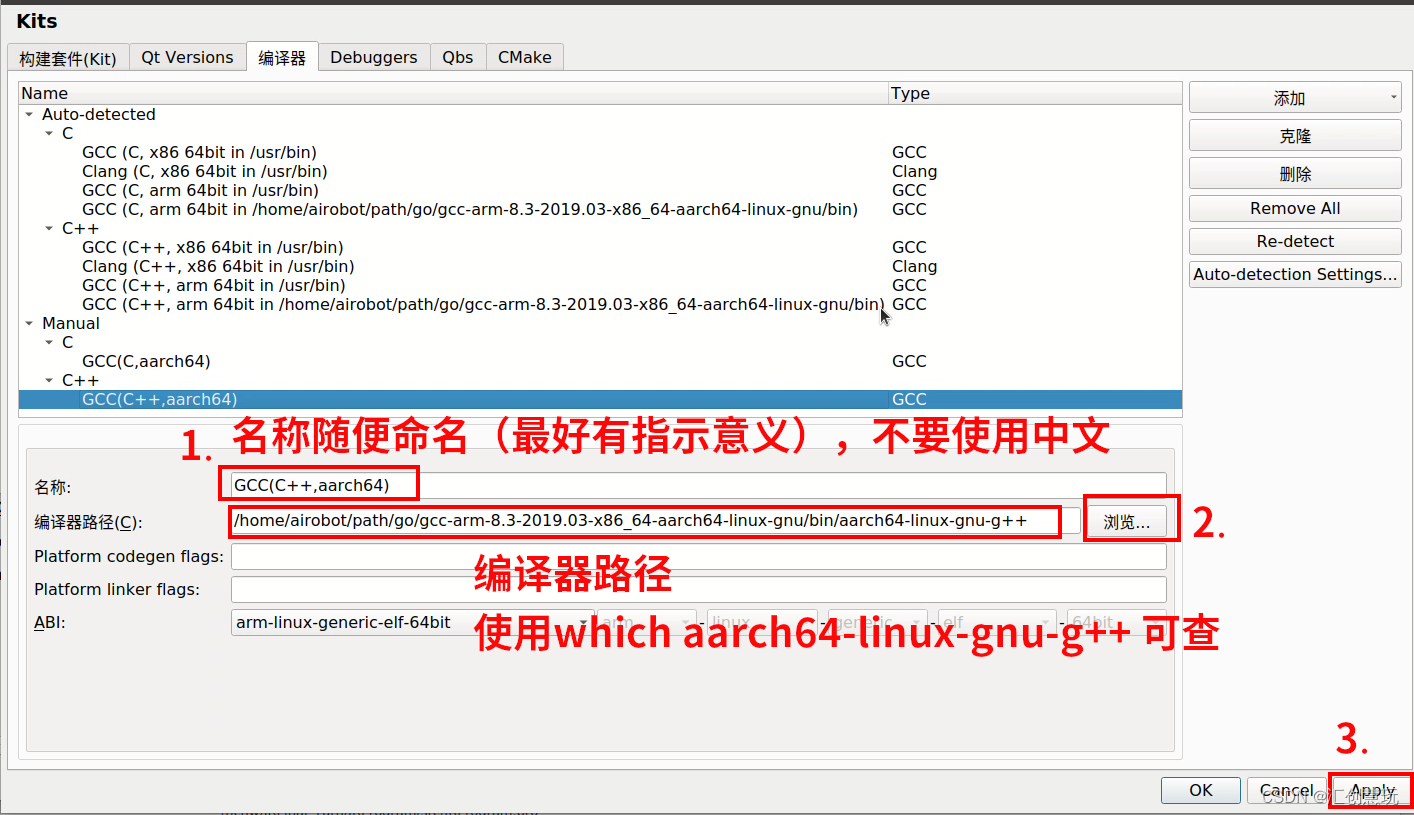Click the 删除 button
The width and height of the screenshot is (1414, 815).
click(x=1295, y=174)
